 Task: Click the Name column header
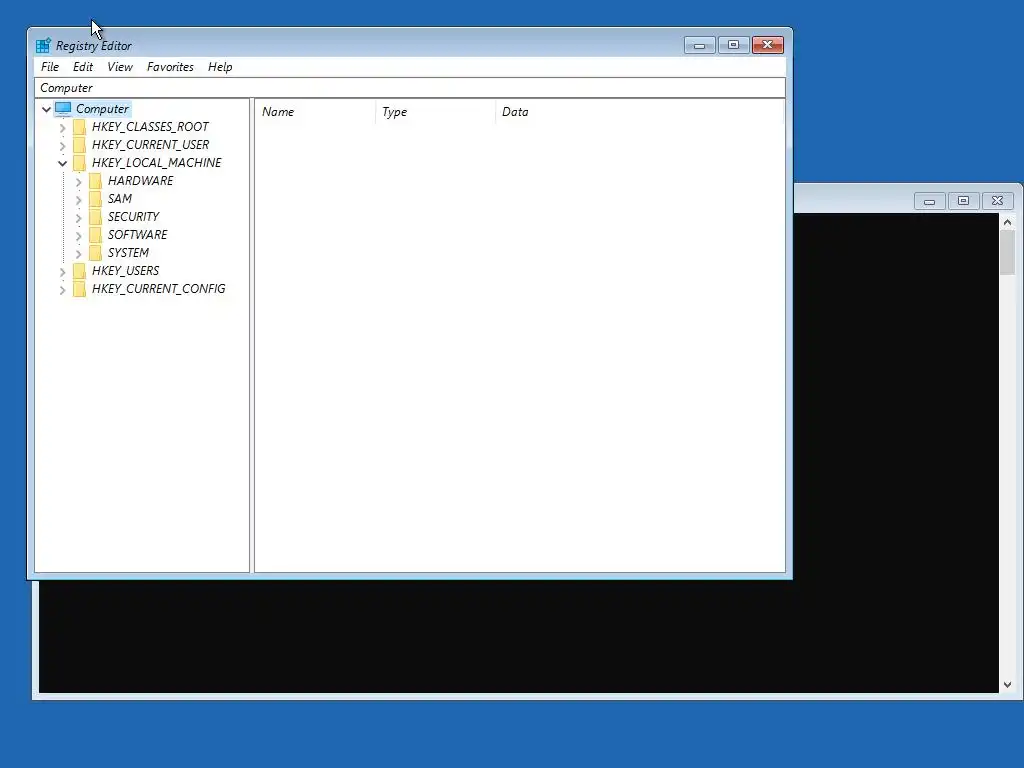[315, 112]
